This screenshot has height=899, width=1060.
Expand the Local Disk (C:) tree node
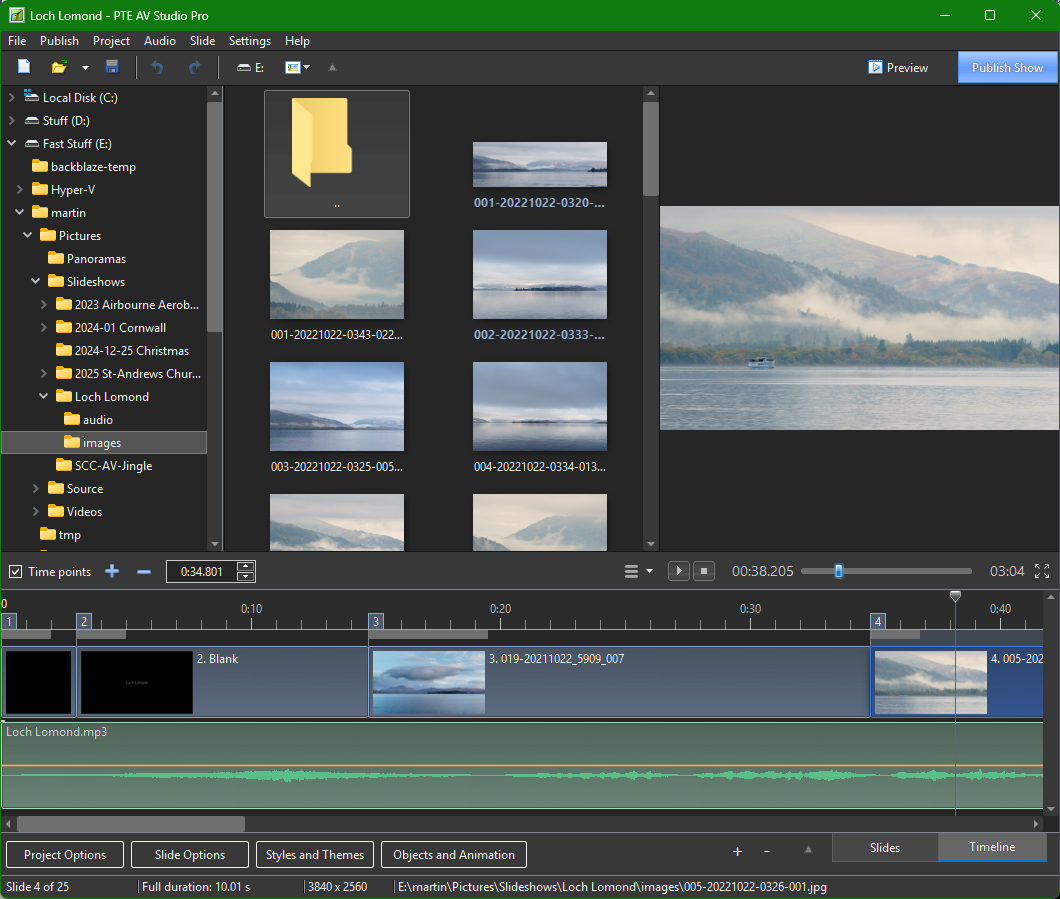[x=11, y=97]
